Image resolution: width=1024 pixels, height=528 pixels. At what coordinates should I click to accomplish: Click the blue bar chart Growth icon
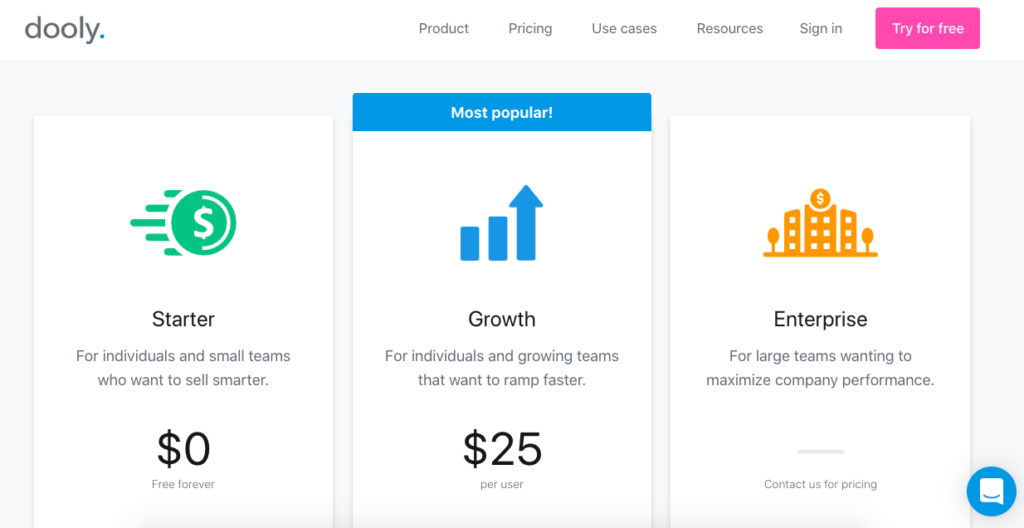pyautogui.click(x=502, y=223)
